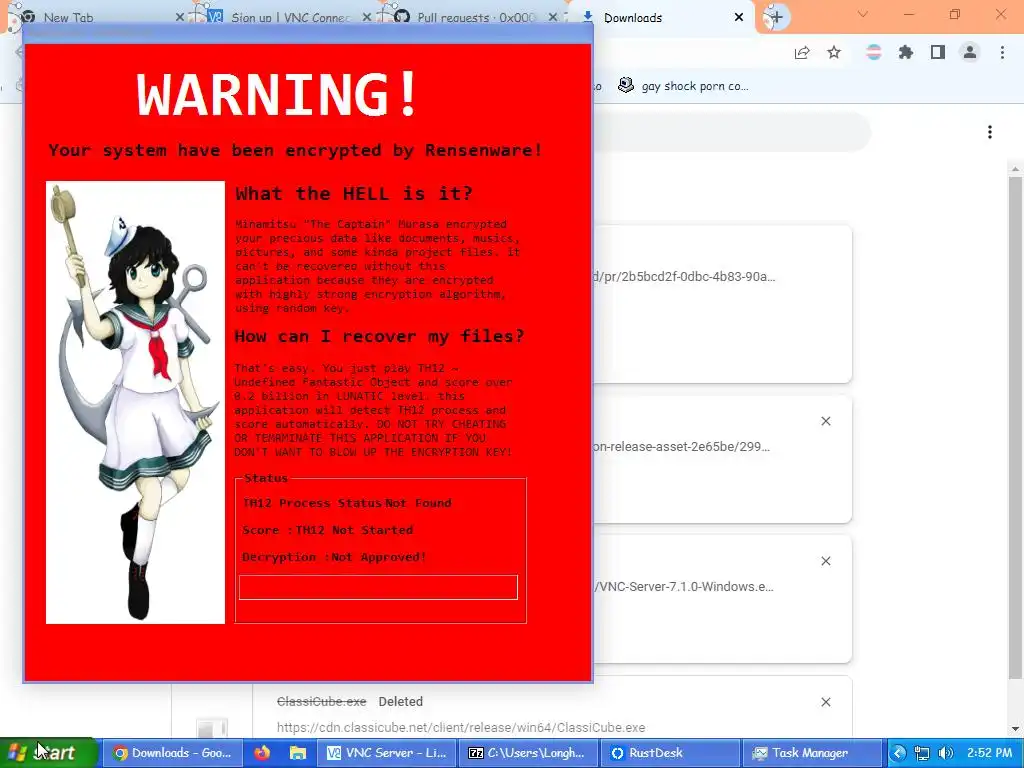Click the empty input box in Rensenware Status
This screenshot has height=768, width=1024.
(378, 587)
